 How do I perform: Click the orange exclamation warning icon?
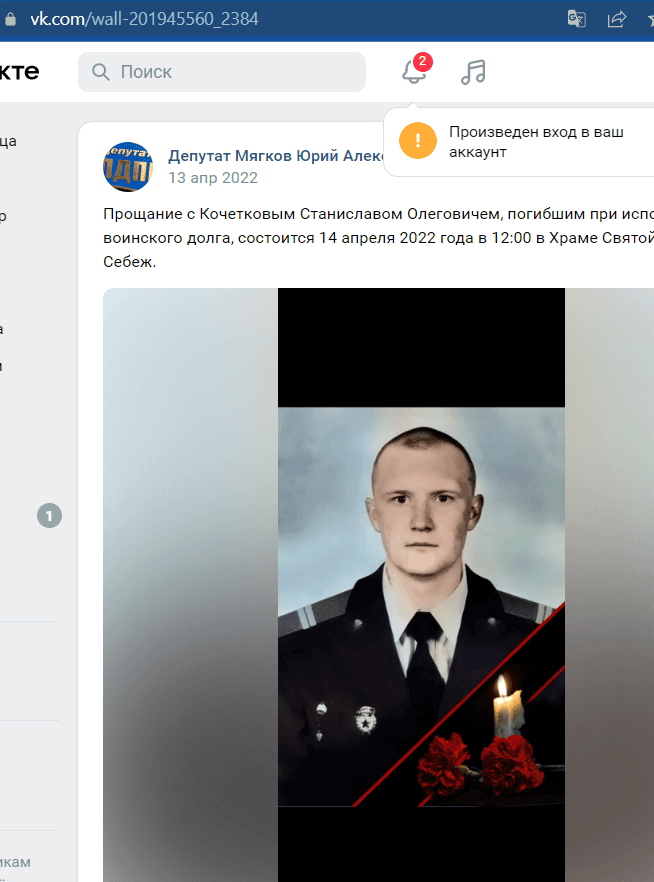pyautogui.click(x=418, y=141)
